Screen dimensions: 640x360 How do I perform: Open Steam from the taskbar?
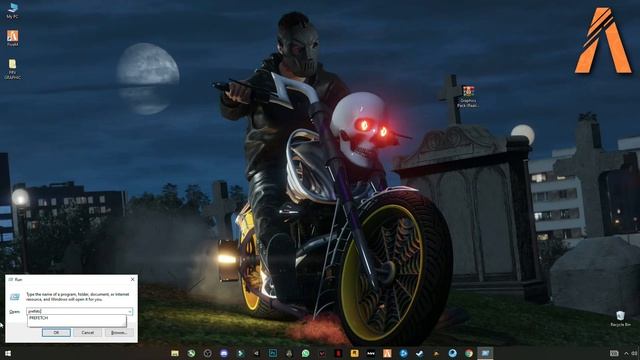(420, 353)
